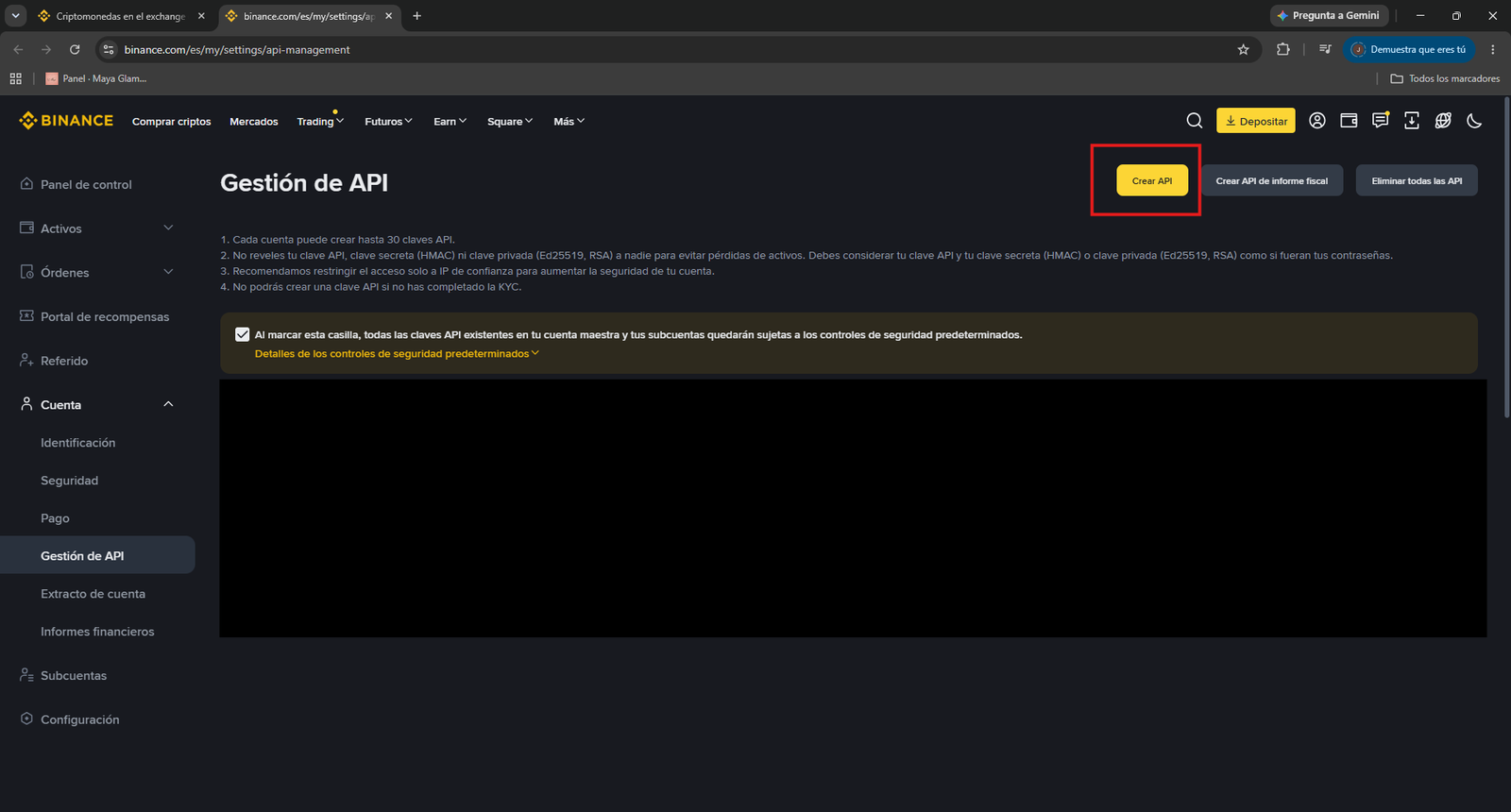Screen dimensions: 1511x812
Task: Open the search magnifier icon
Action: [x=1195, y=121]
